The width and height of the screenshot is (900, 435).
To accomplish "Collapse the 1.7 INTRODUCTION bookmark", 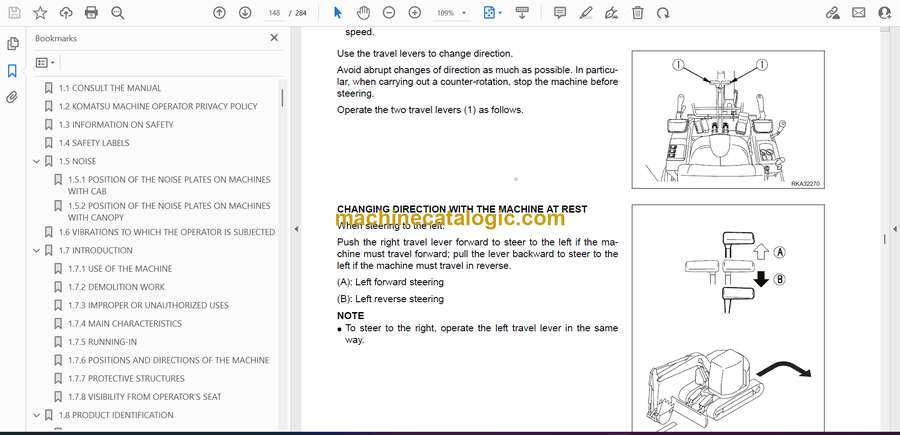I will (36, 250).
